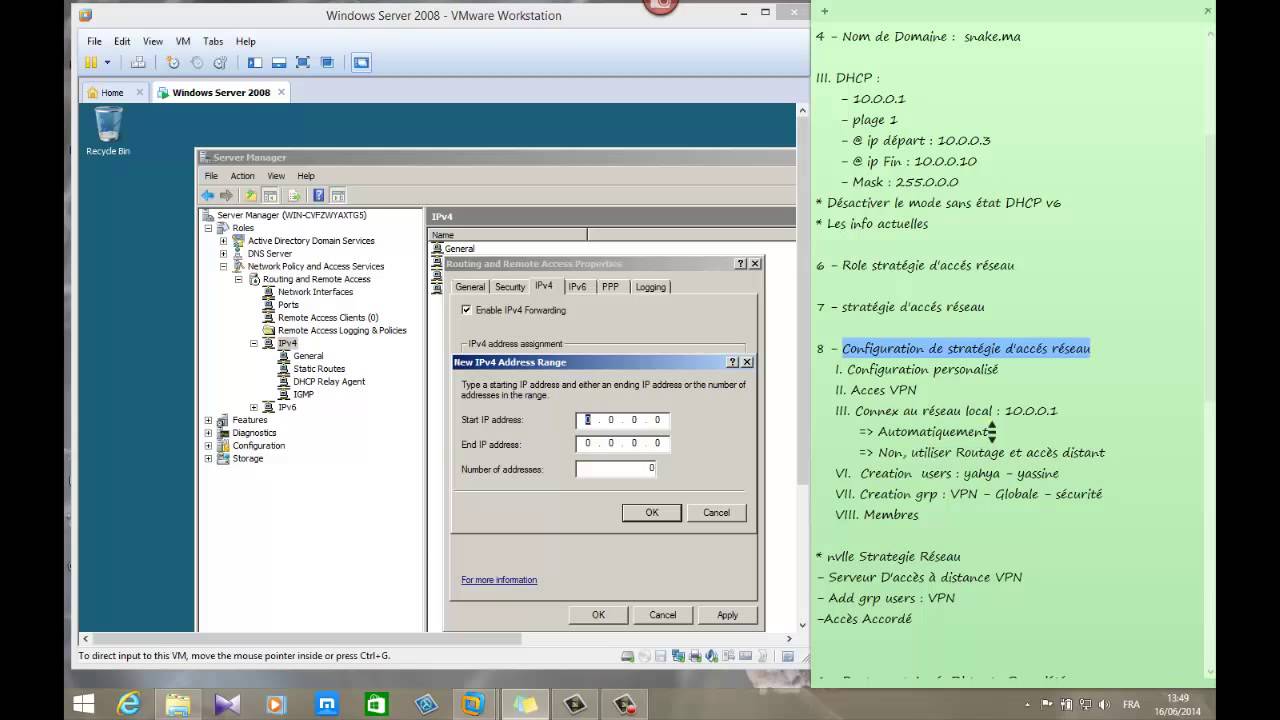Switch to the Logging tab
The height and width of the screenshot is (720, 1280).
650,287
